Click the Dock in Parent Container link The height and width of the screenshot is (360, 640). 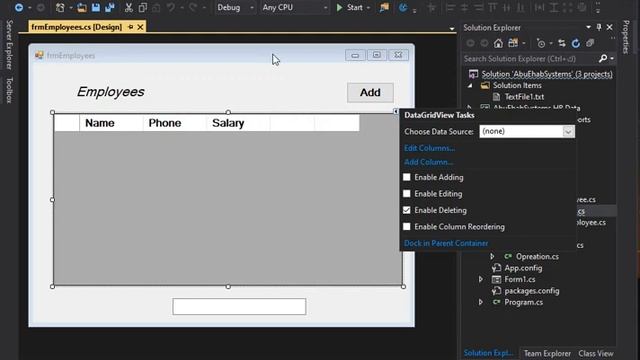pos(446,243)
